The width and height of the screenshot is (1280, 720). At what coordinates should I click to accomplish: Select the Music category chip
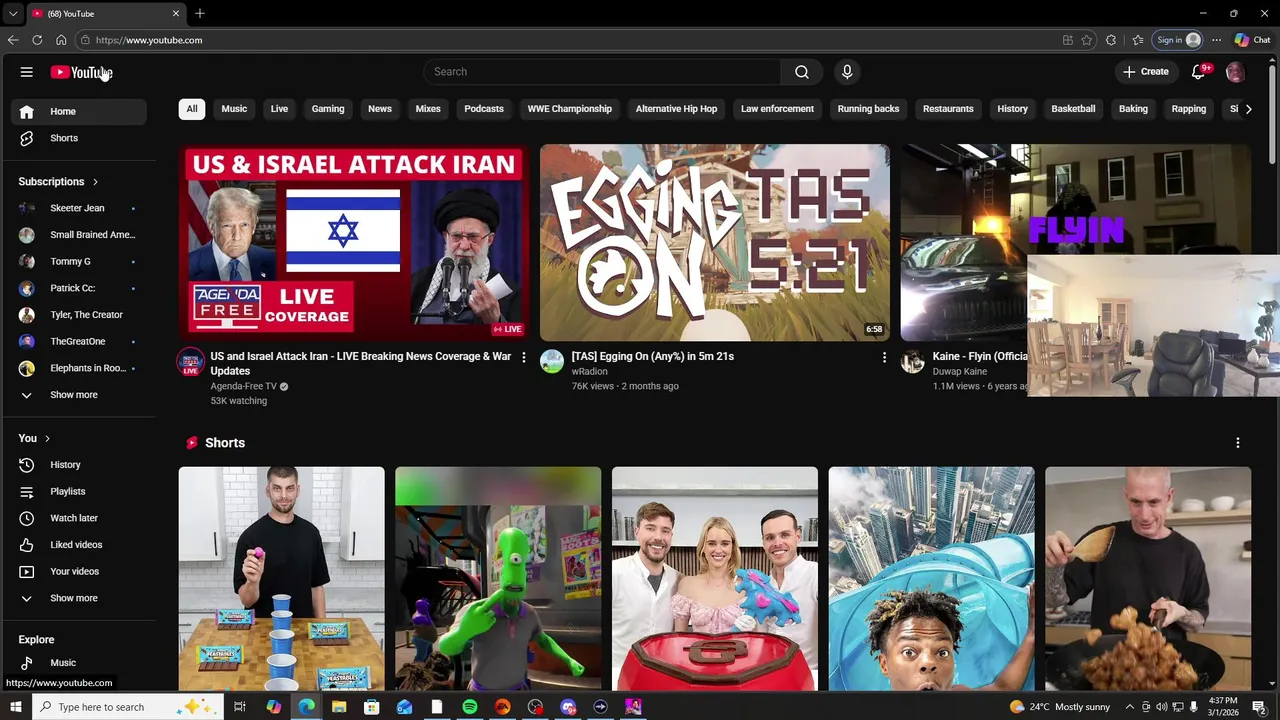coord(234,109)
